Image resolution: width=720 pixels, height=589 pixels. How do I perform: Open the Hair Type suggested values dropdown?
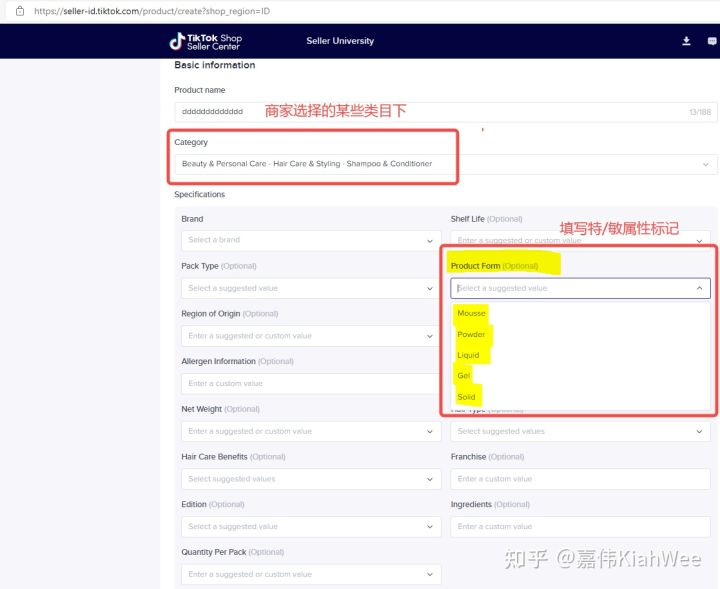pyautogui.click(x=580, y=432)
